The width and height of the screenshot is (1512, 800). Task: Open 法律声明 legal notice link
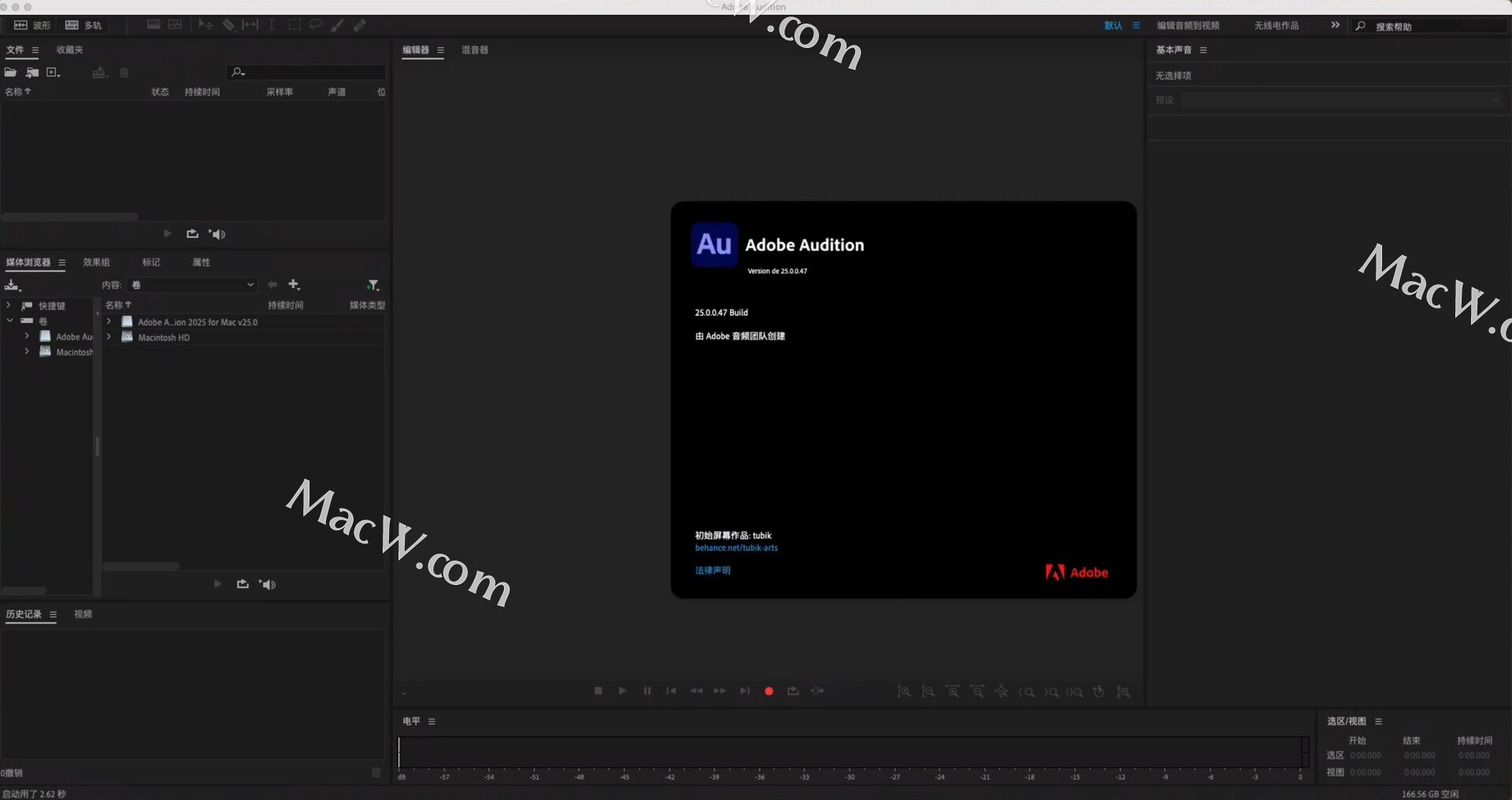(x=713, y=571)
